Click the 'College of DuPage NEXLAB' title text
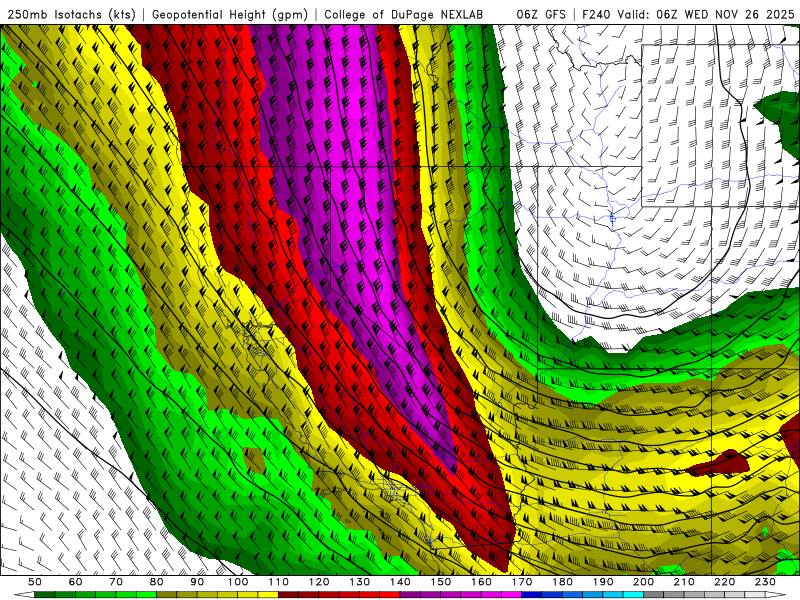Screen dimensions: 800x600 tap(404, 15)
